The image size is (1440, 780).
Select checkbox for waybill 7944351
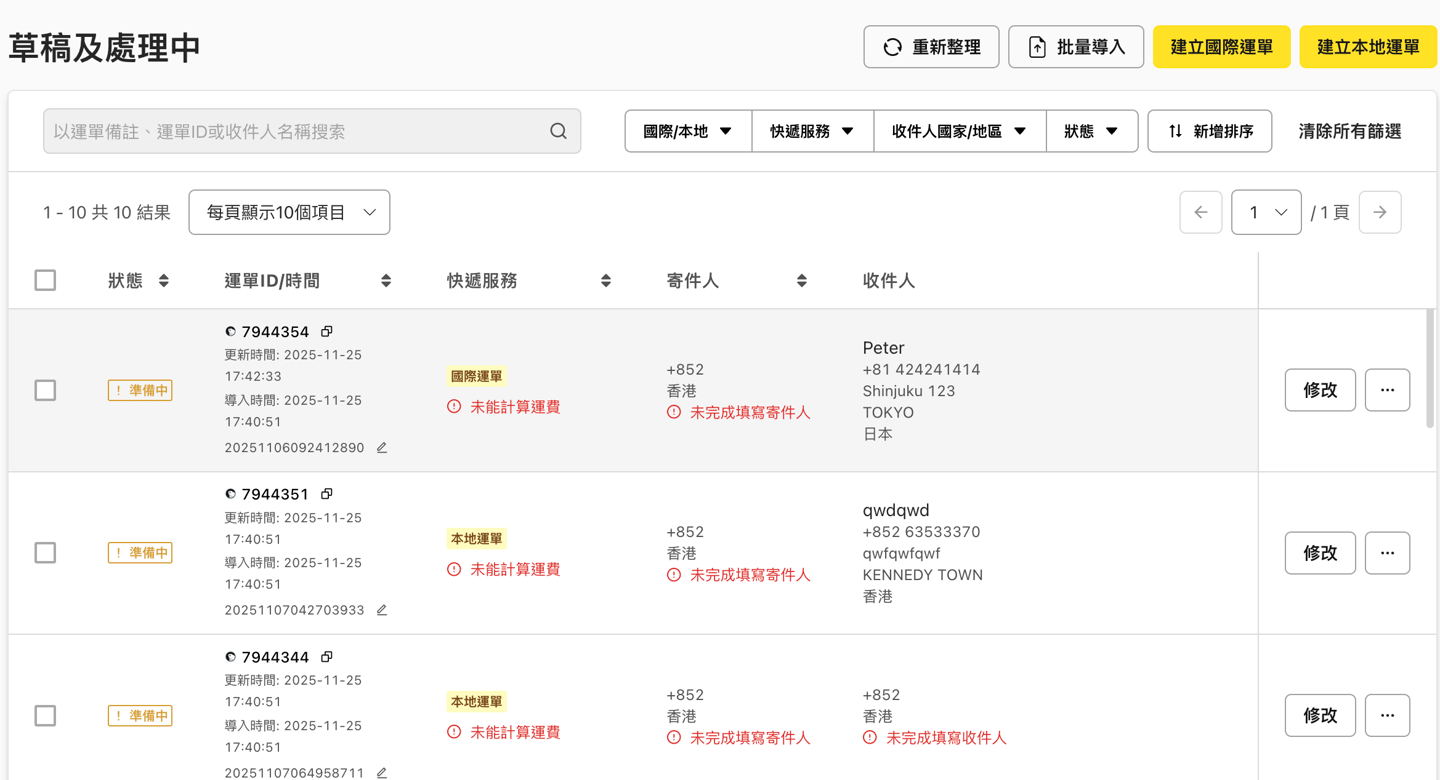[45, 553]
